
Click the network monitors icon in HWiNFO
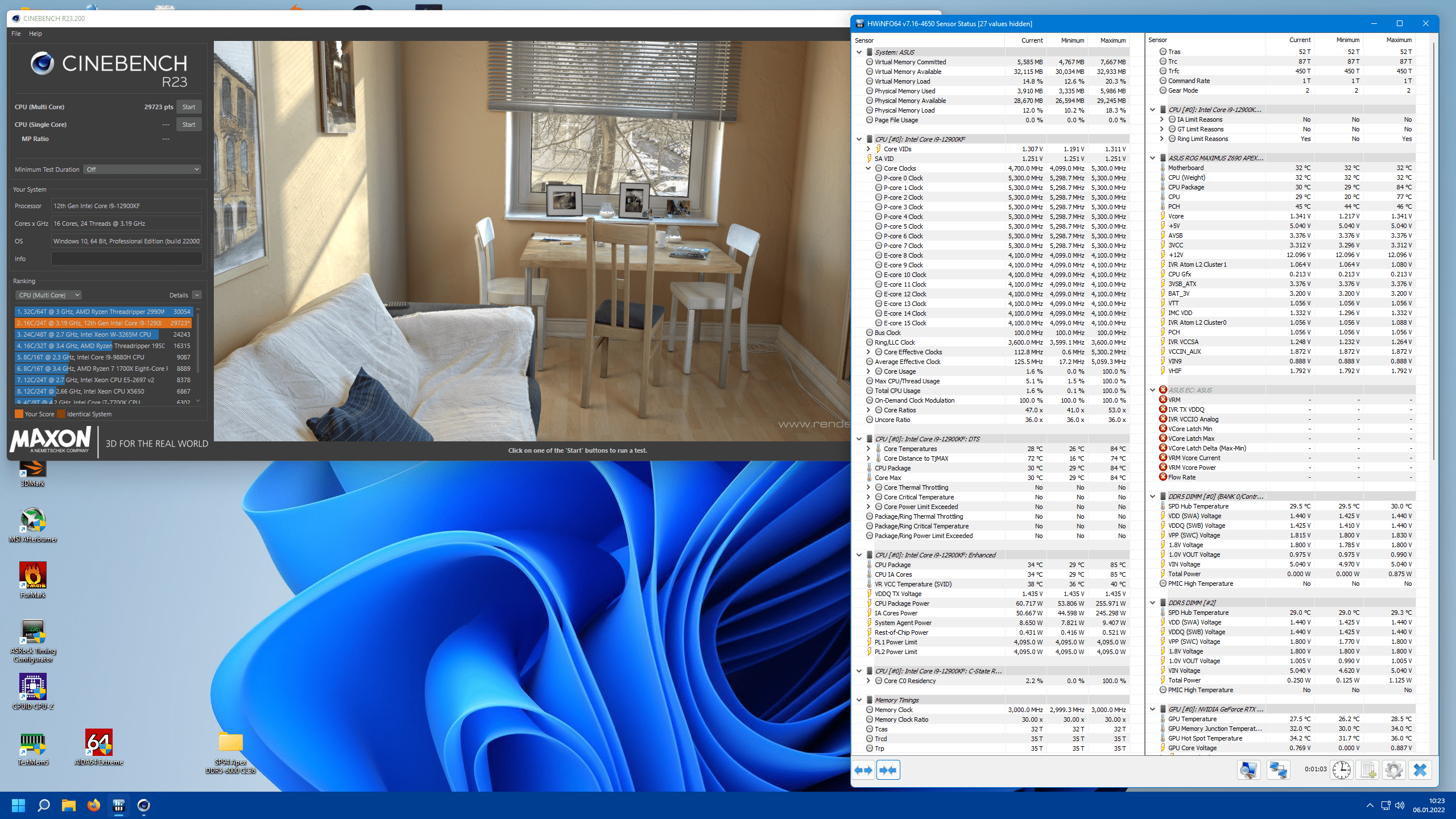[1277, 770]
